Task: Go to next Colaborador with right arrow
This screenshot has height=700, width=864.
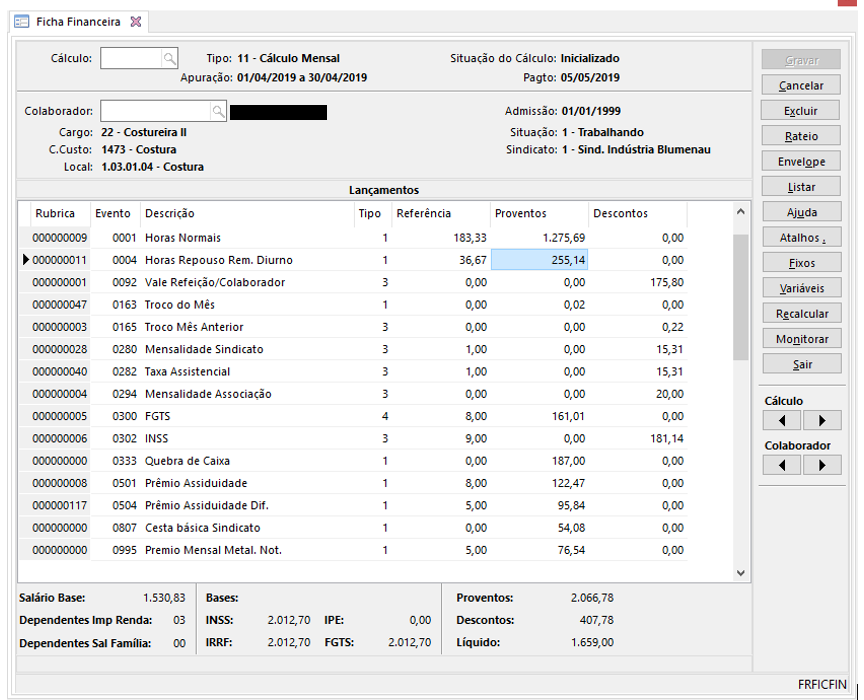Action: point(822,465)
